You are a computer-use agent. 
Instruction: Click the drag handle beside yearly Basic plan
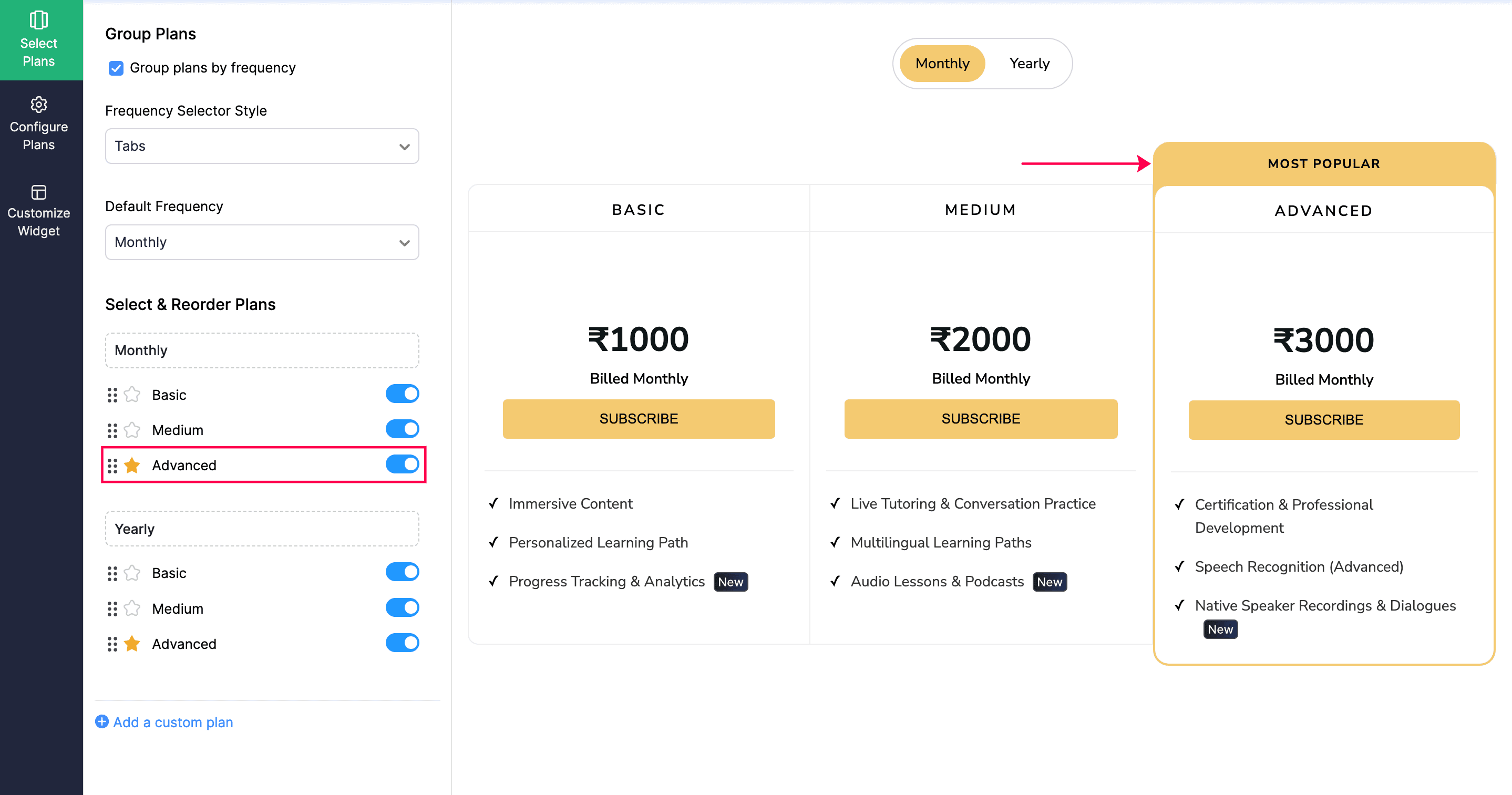114,573
